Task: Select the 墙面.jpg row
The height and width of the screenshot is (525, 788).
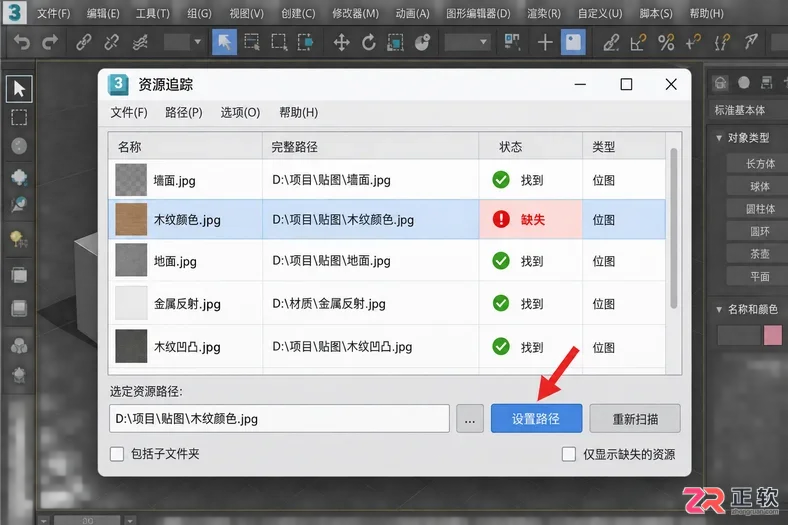Action: pyautogui.click(x=387, y=180)
